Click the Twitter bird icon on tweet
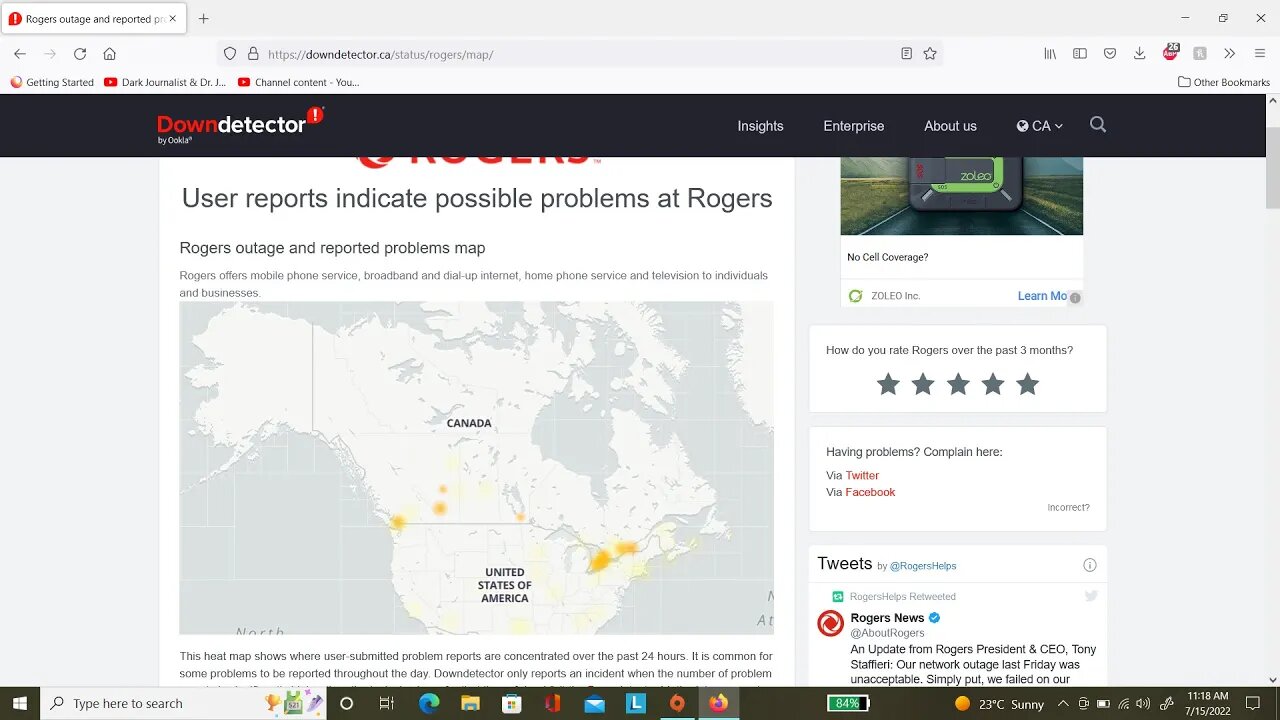Screen dimensions: 1280x720 pyautogui.click(x=1091, y=596)
